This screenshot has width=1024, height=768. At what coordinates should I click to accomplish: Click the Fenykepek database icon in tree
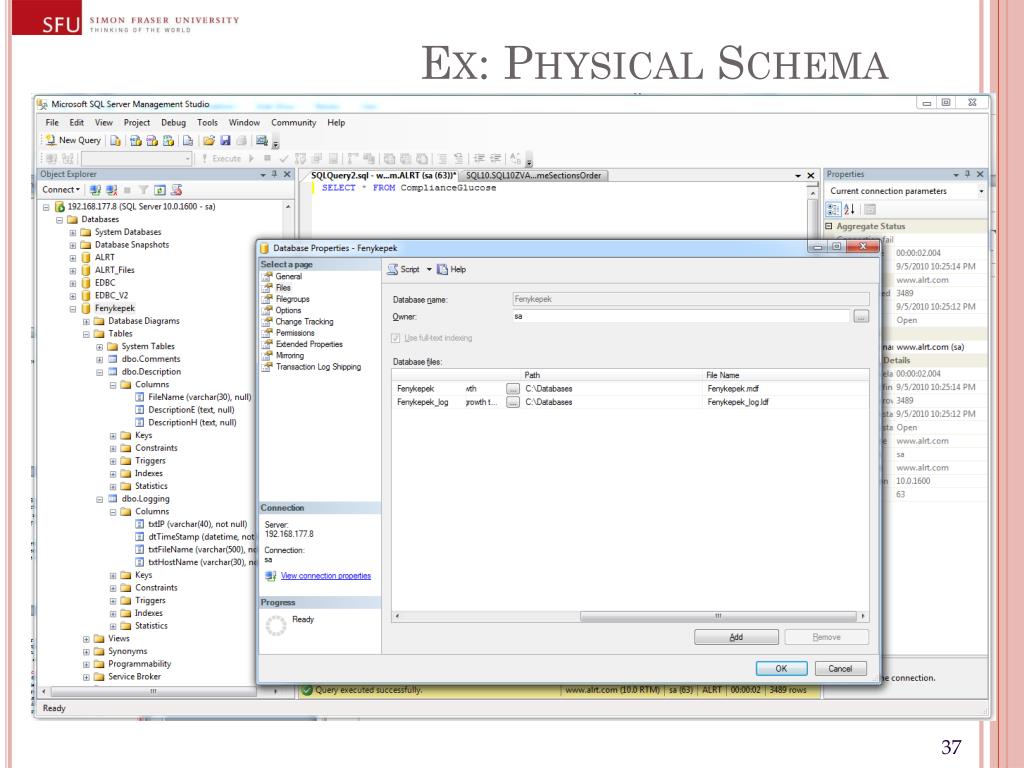(x=86, y=309)
